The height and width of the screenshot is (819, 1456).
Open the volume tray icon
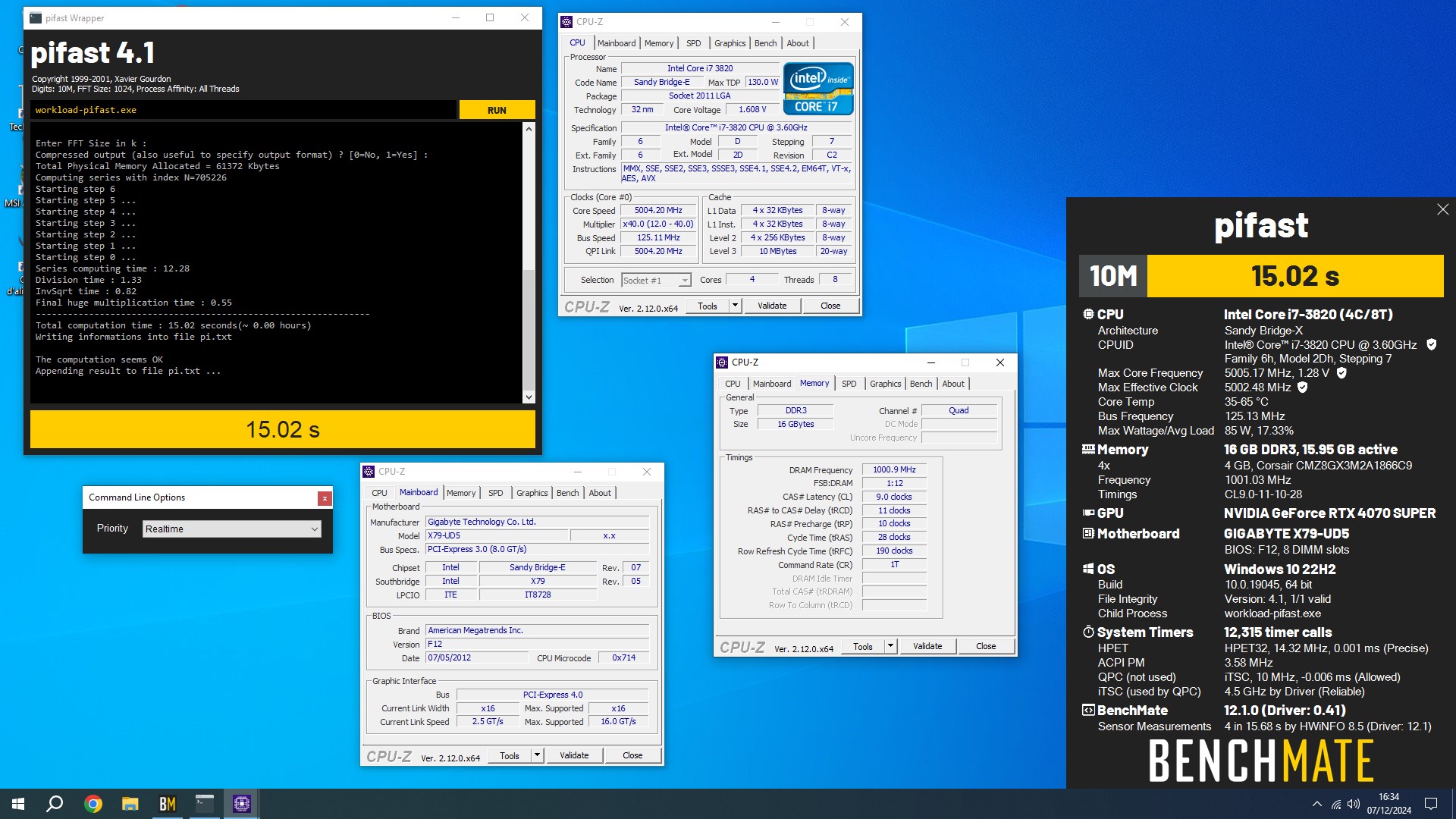(x=1354, y=804)
